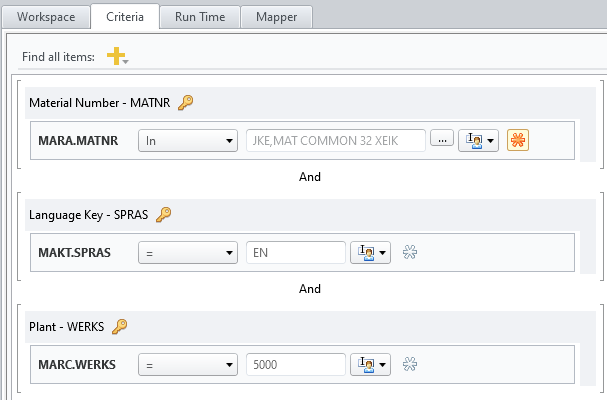Toggle the orange asterisk in the MARA.MATNR row
607x400 pixels.
click(518, 141)
